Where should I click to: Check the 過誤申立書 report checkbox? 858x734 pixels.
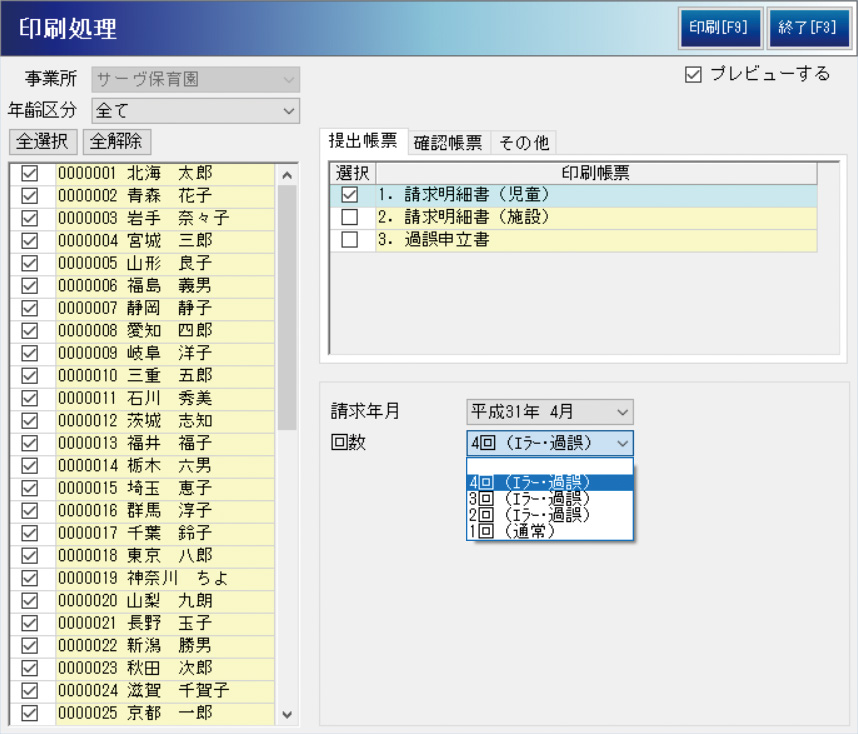(x=350, y=240)
